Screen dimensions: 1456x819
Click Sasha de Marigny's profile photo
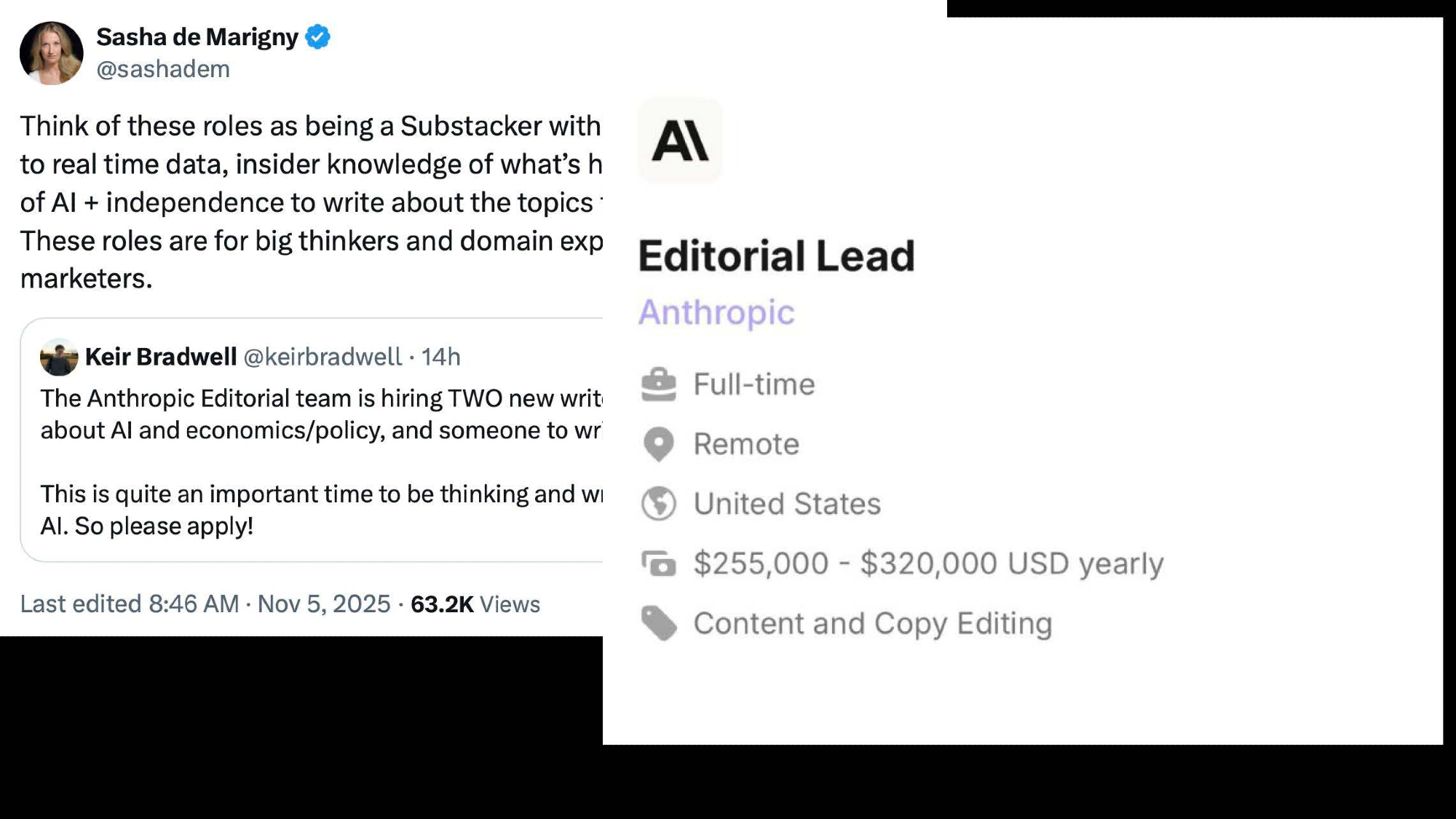pyautogui.click(x=51, y=53)
